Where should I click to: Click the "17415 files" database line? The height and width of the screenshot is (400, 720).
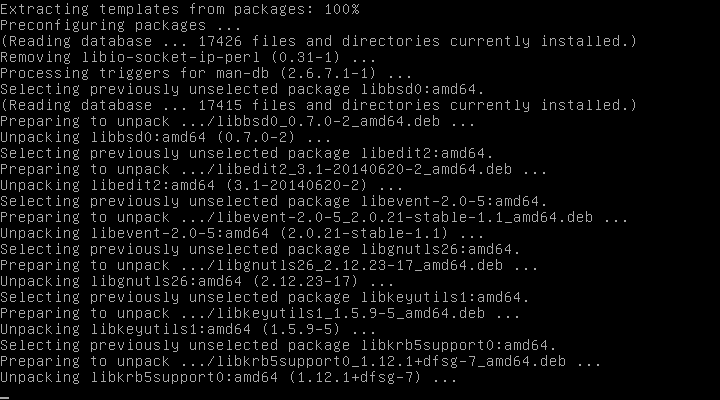318,105
